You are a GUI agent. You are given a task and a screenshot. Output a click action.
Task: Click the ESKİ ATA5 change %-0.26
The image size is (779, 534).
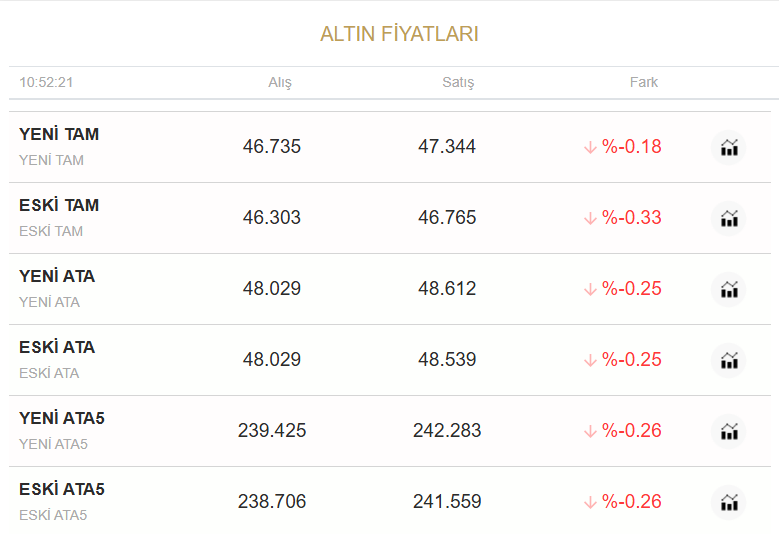click(x=631, y=502)
